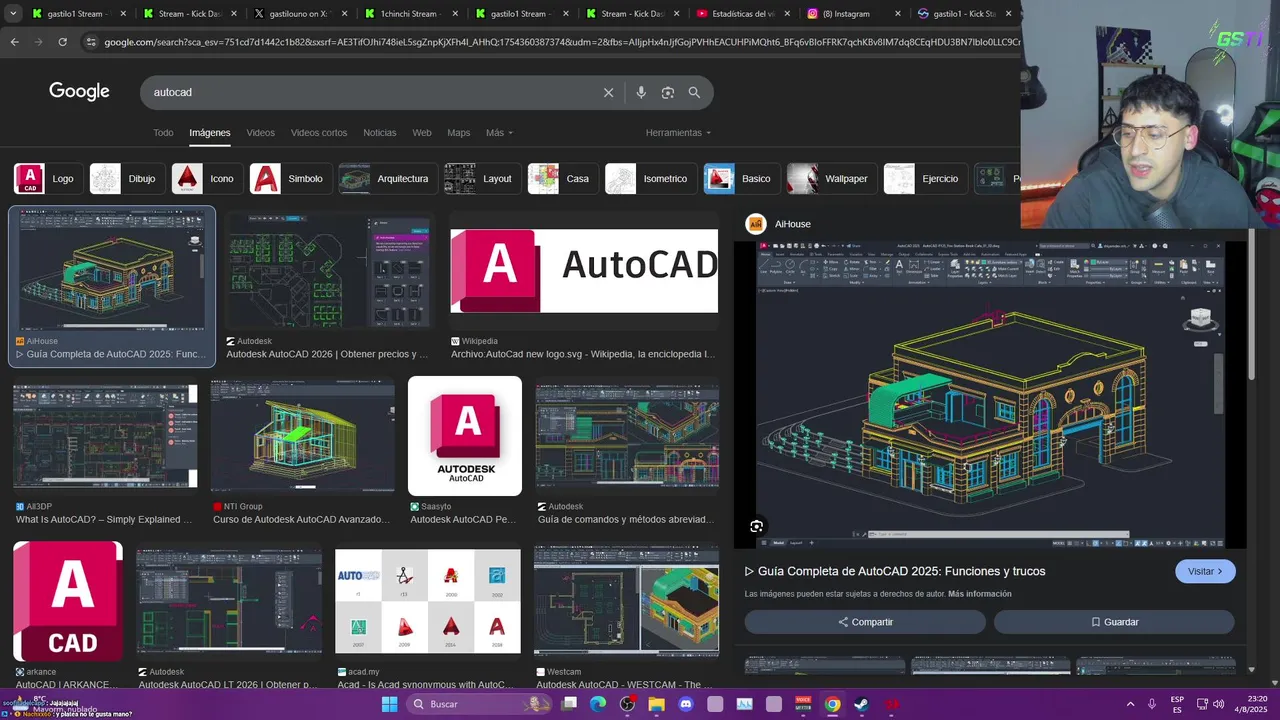Reload the page with the refresh icon
1280x720 pixels.
(x=62, y=42)
